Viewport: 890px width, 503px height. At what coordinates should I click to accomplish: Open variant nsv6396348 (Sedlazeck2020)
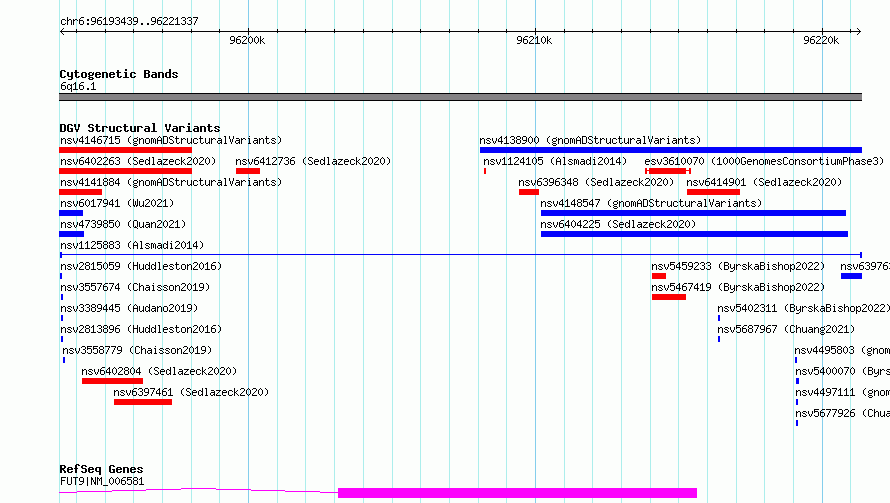(596, 182)
